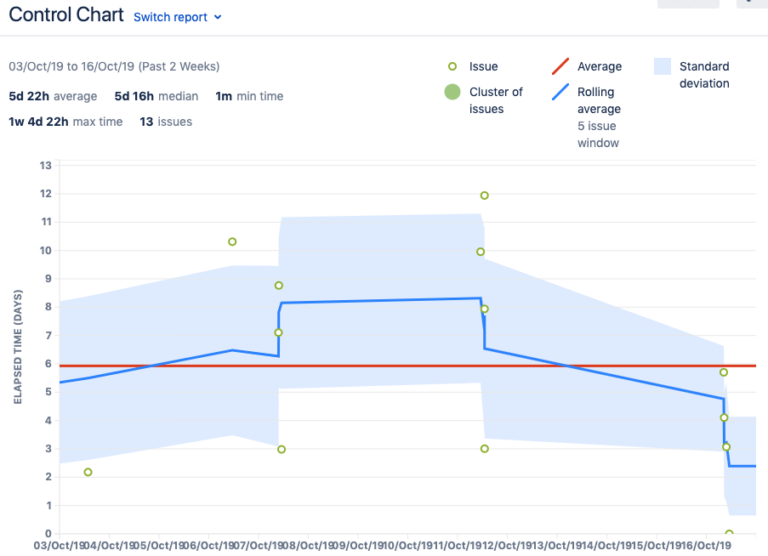Select the leftmost issue dot near 2 days
This screenshot has width=768, height=556.
click(x=88, y=472)
